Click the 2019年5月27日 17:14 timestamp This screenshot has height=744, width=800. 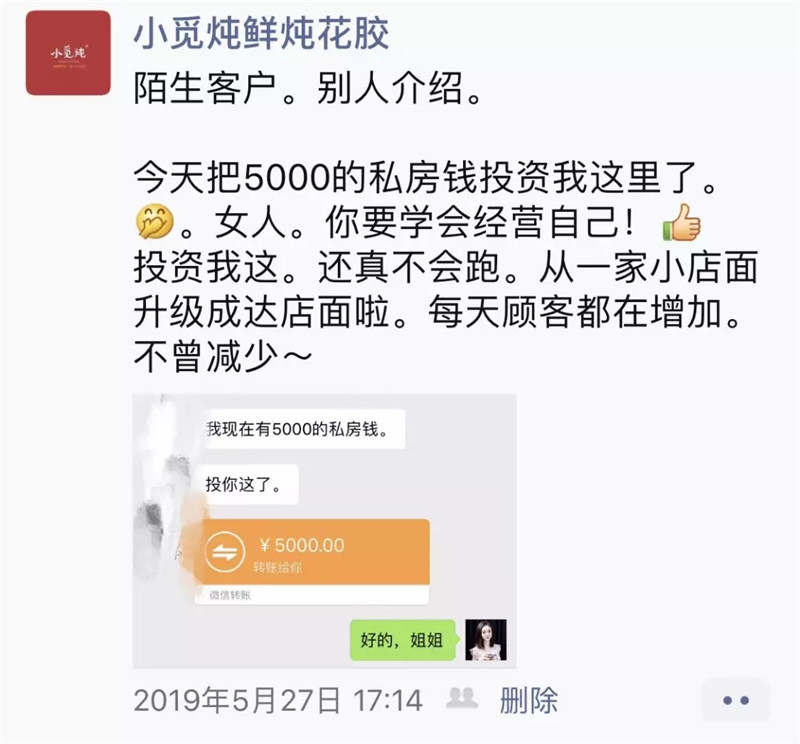[x=278, y=700]
